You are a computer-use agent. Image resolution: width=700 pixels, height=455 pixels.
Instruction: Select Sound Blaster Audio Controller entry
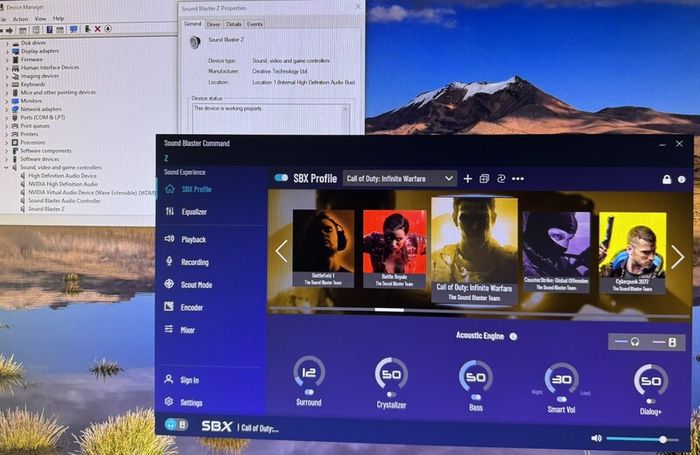[x=64, y=201]
